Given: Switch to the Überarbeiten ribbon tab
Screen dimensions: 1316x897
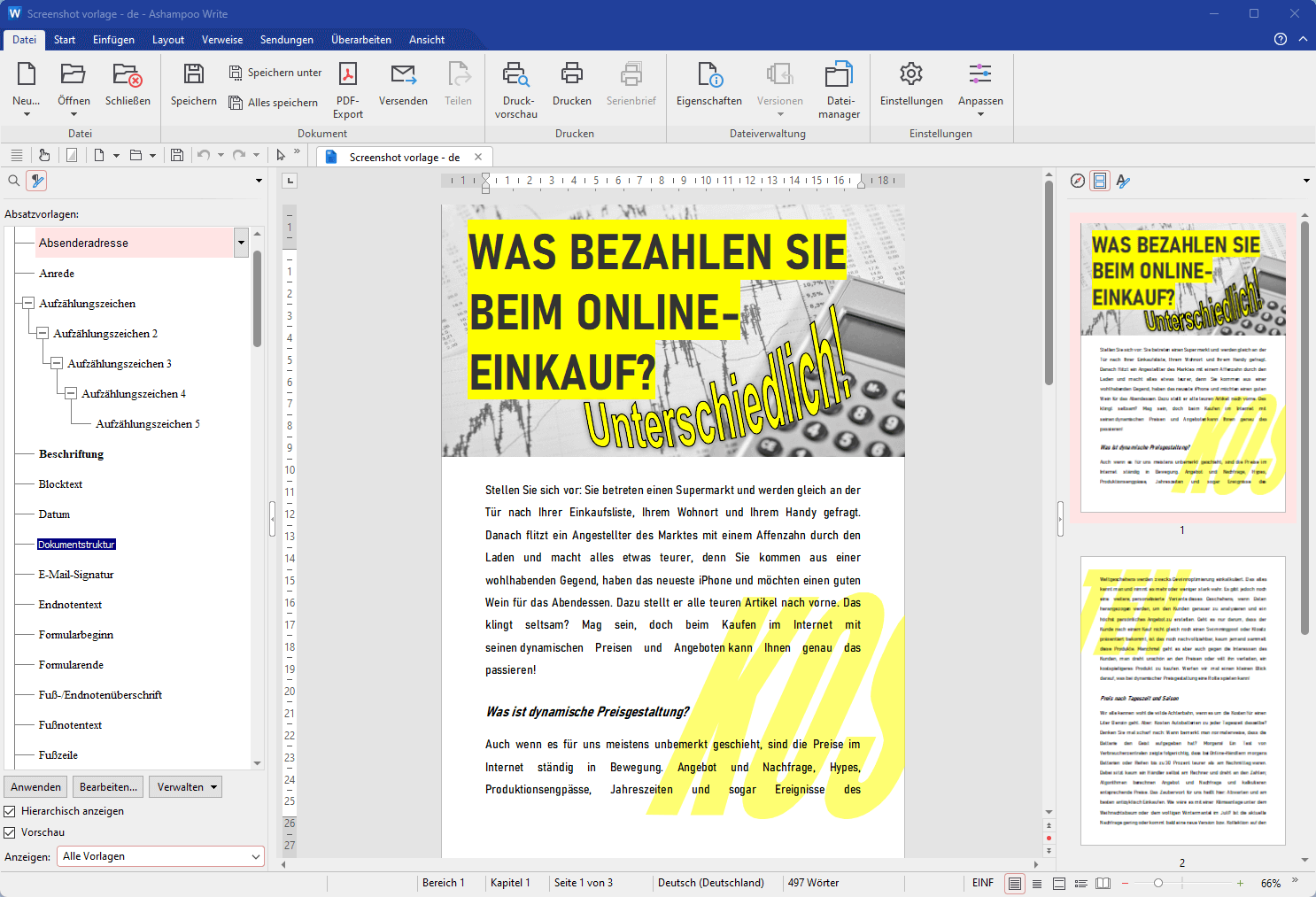Looking at the screenshot, I should click(361, 39).
